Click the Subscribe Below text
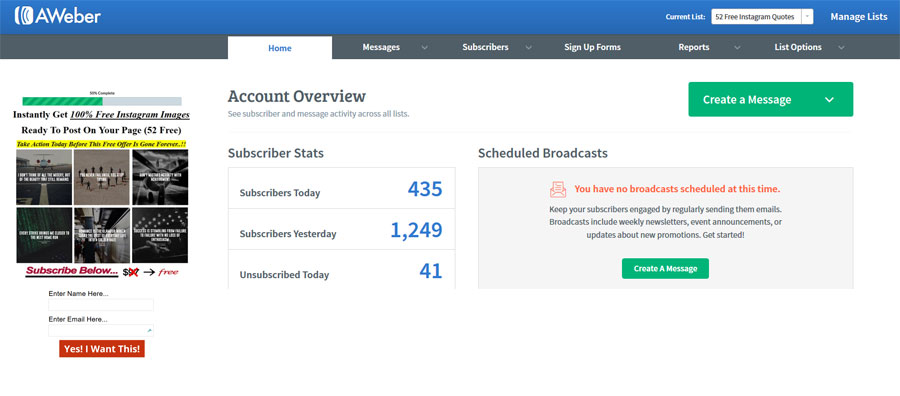 tap(72, 271)
